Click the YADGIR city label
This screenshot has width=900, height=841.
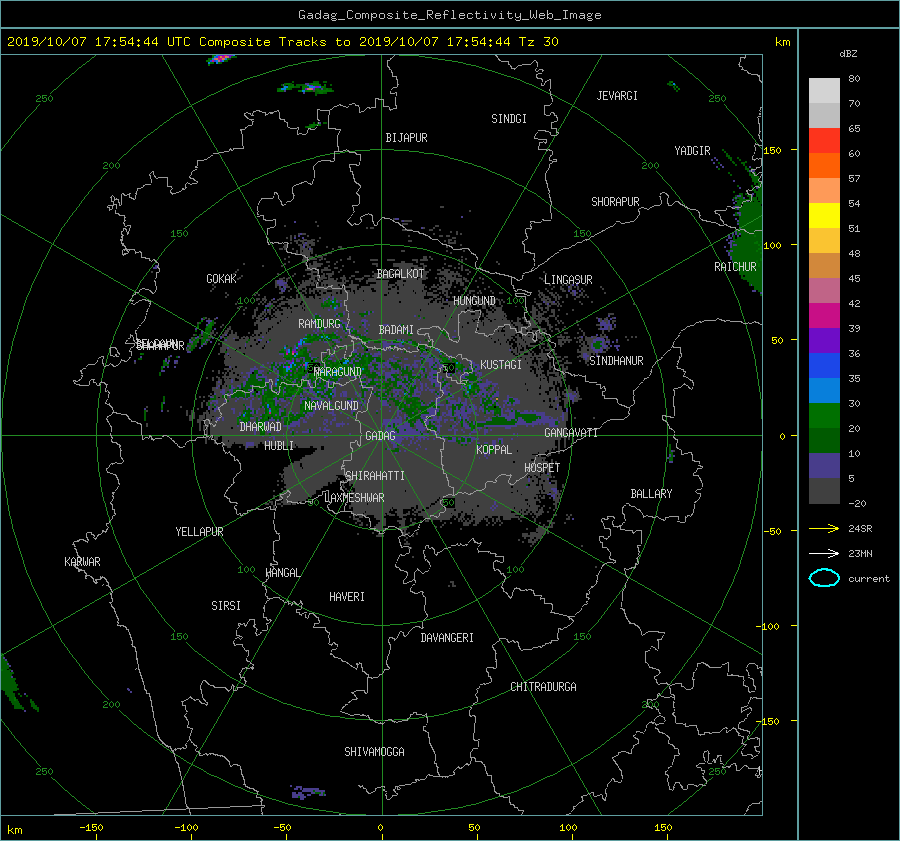tap(692, 151)
